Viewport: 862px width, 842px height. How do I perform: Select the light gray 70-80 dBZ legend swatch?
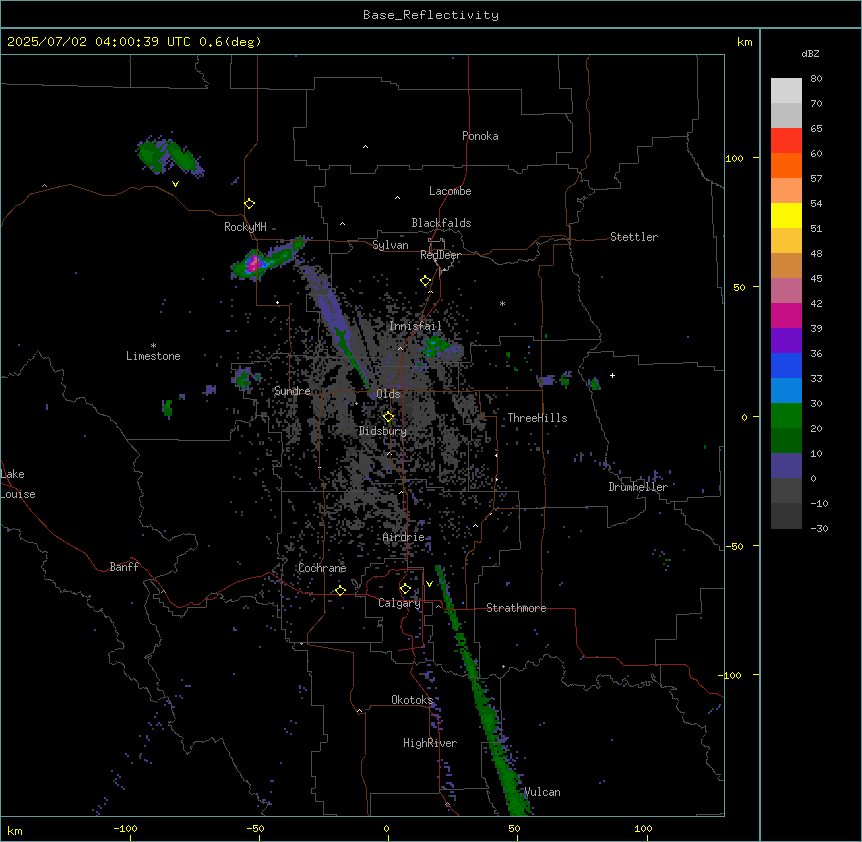click(x=786, y=91)
